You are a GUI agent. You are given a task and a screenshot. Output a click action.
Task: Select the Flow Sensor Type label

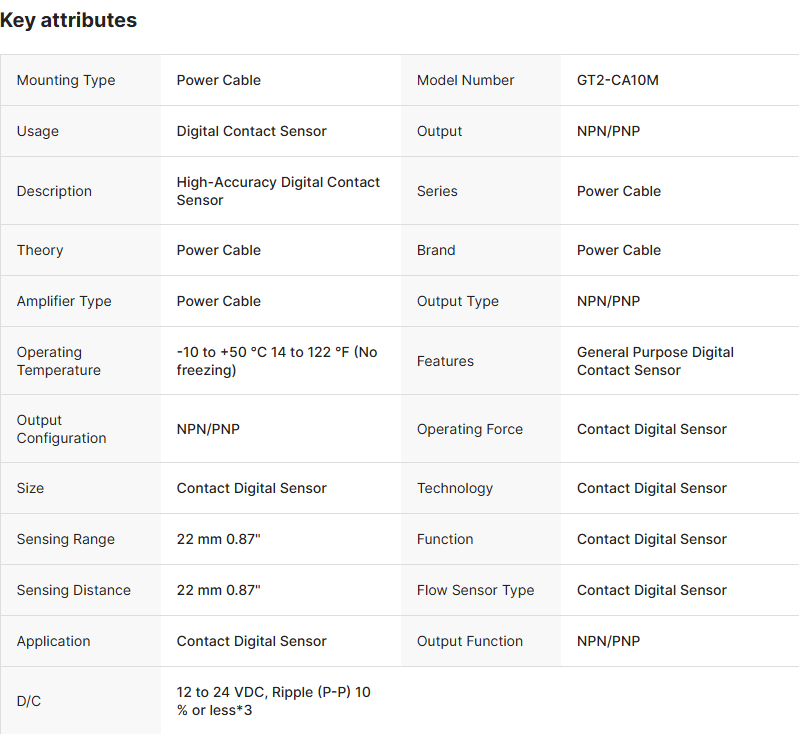tap(475, 590)
